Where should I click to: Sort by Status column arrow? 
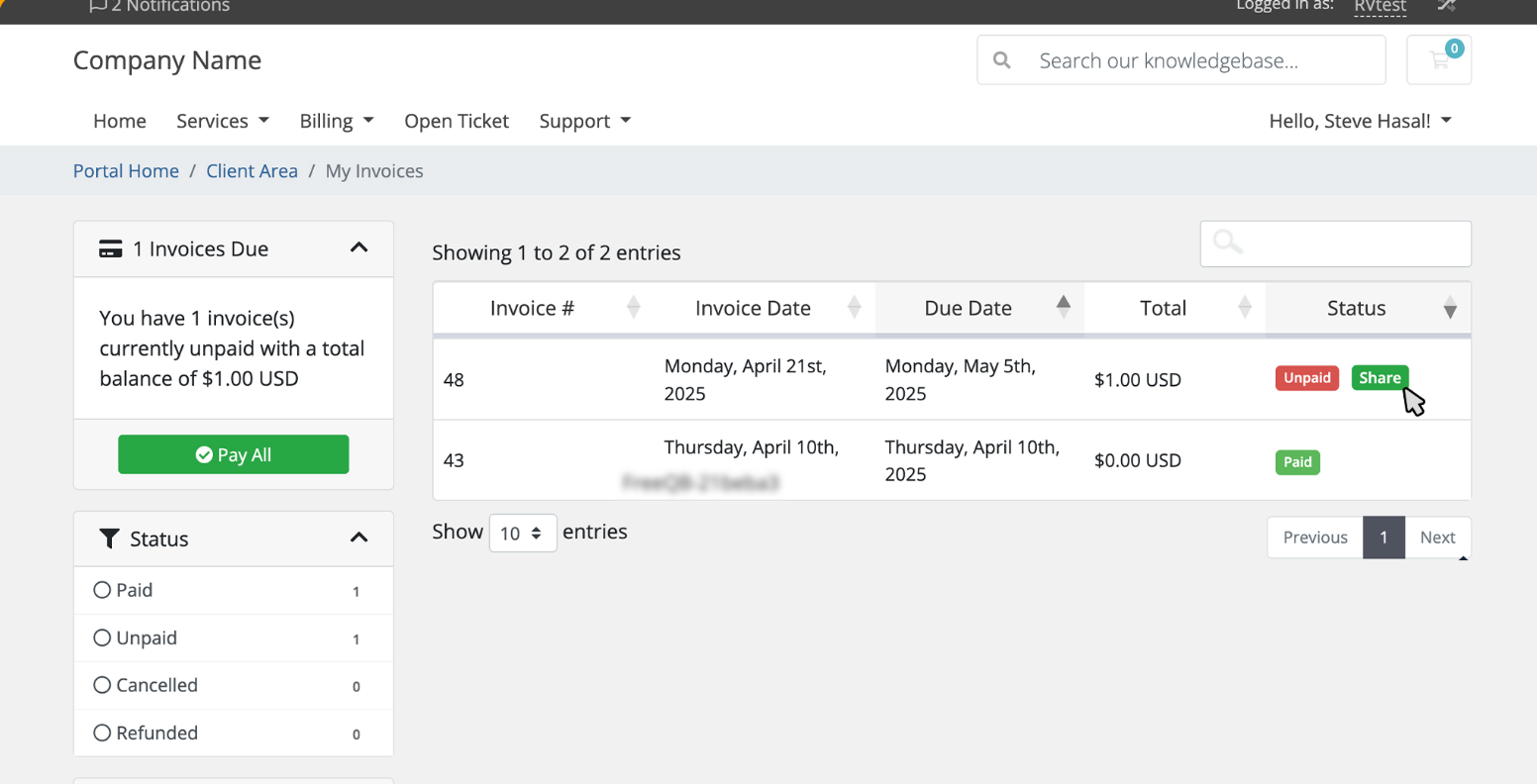coord(1449,309)
